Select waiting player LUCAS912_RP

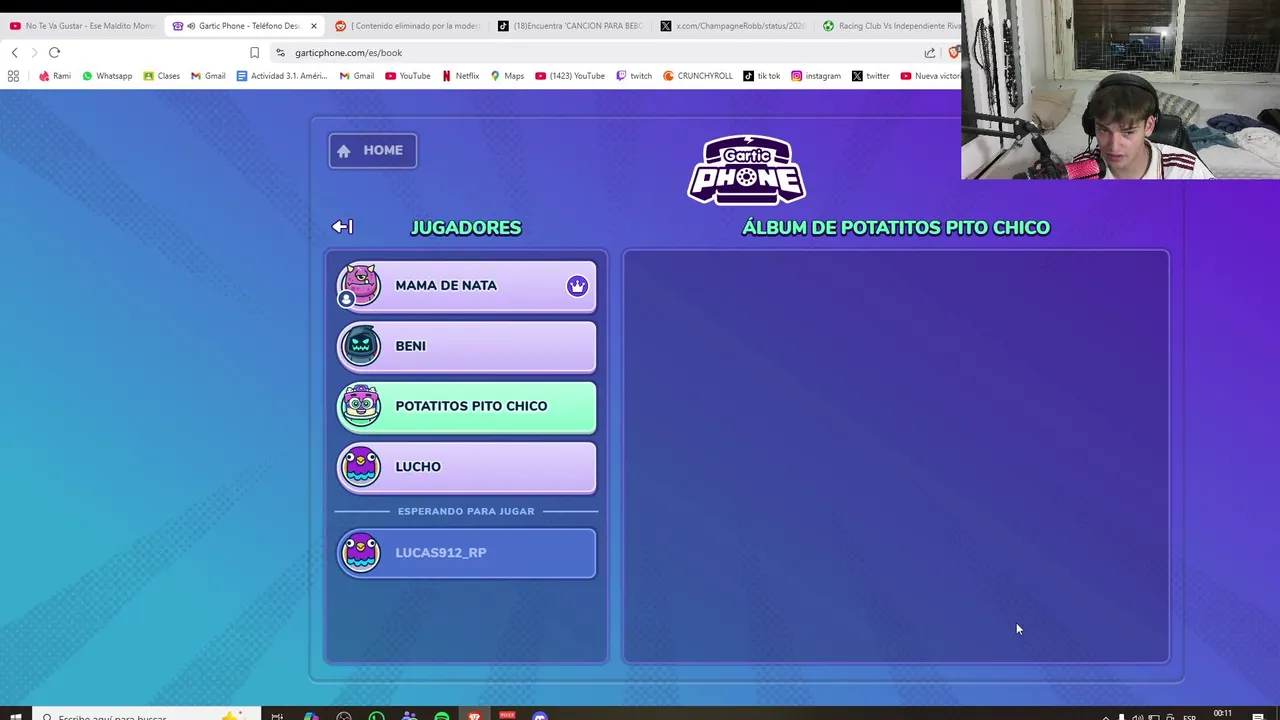[466, 553]
